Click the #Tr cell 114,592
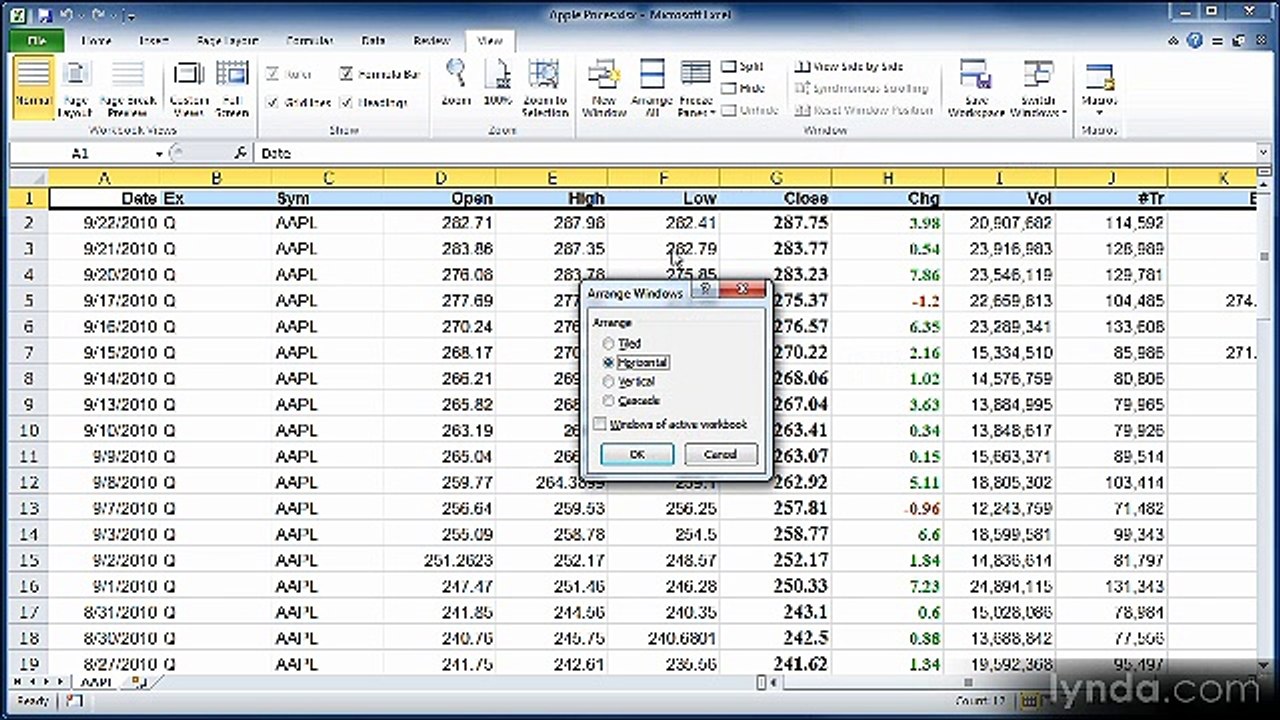1280x720 pixels. pyautogui.click(x=1111, y=223)
